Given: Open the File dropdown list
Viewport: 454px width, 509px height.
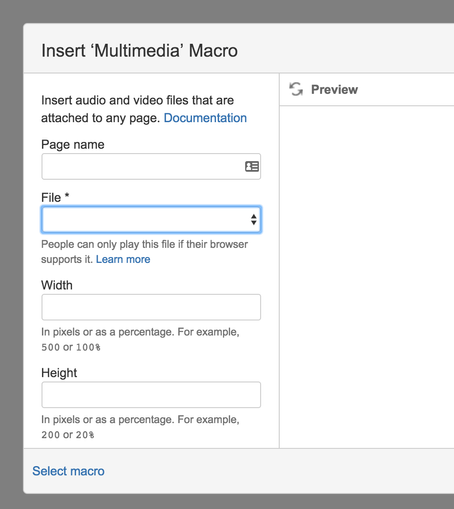Looking at the screenshot, I should pos(151,219).
